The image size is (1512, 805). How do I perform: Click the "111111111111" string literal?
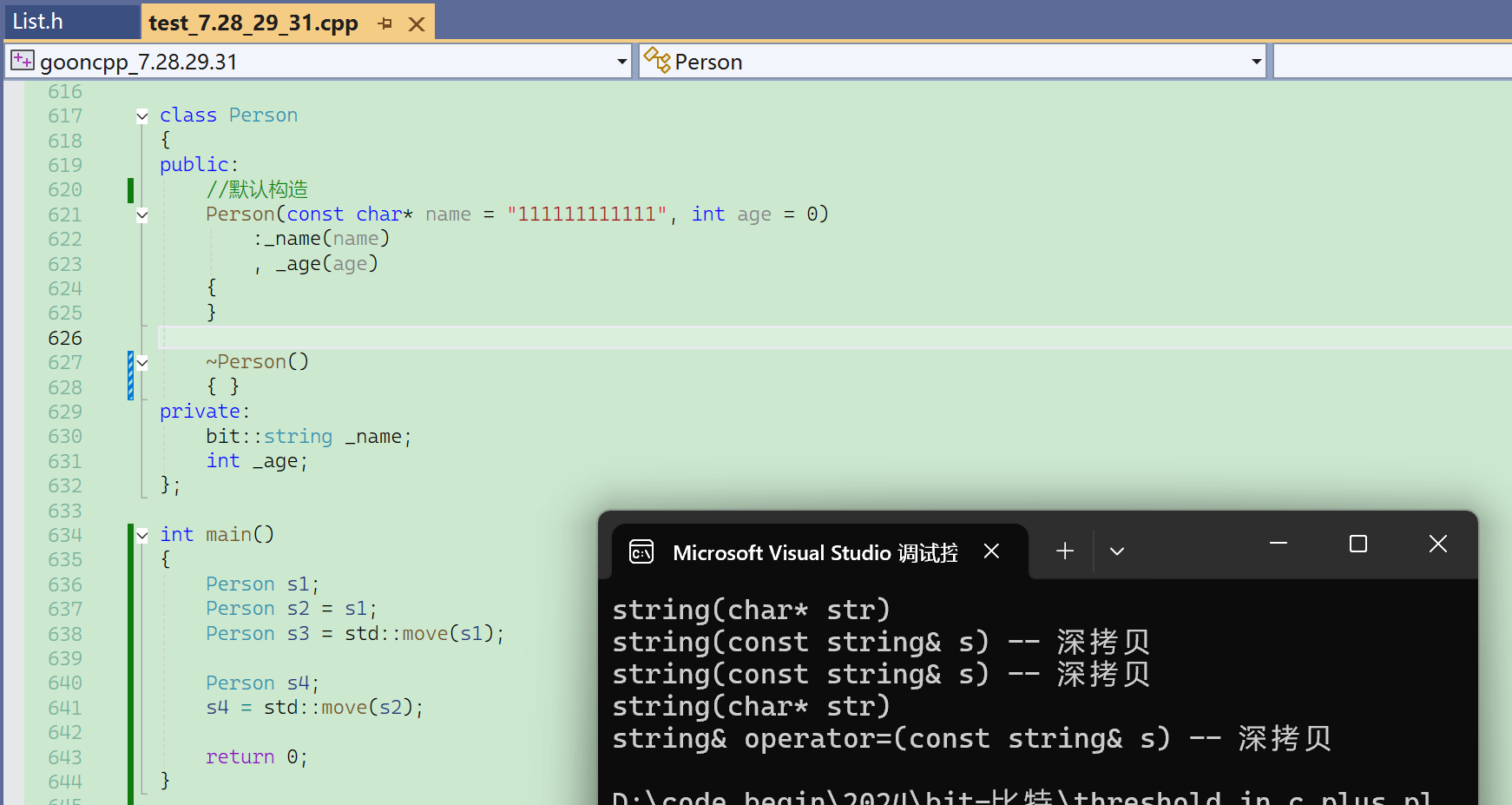coord(587,214)
